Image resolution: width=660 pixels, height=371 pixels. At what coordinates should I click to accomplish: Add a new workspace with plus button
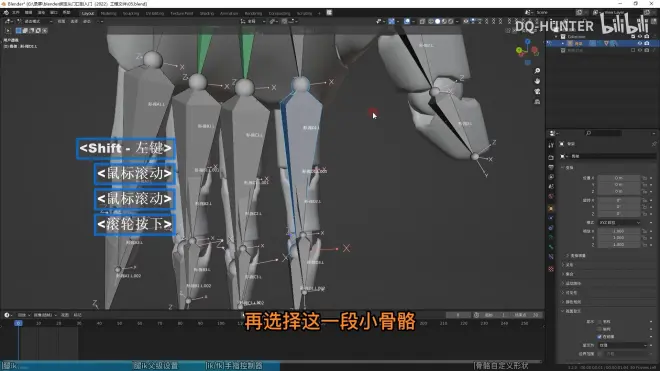(x=319, y=13)
